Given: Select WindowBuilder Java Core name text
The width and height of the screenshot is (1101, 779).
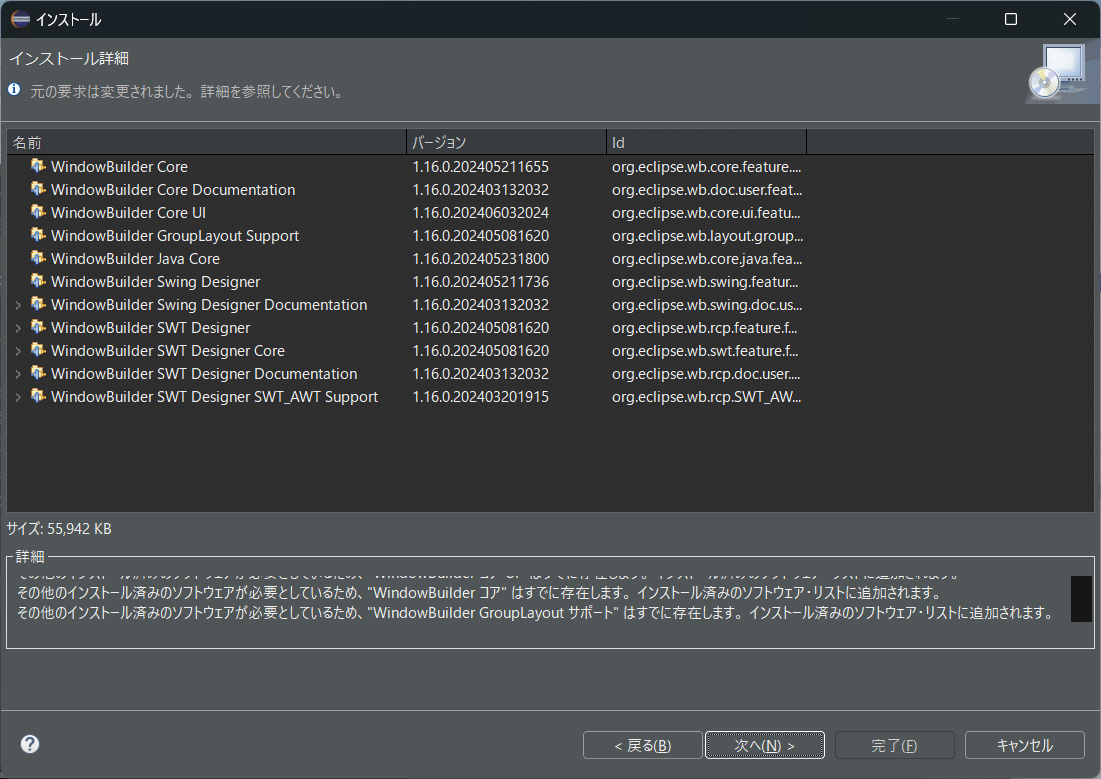Looking at the screenshot, I should click(135, 258).
